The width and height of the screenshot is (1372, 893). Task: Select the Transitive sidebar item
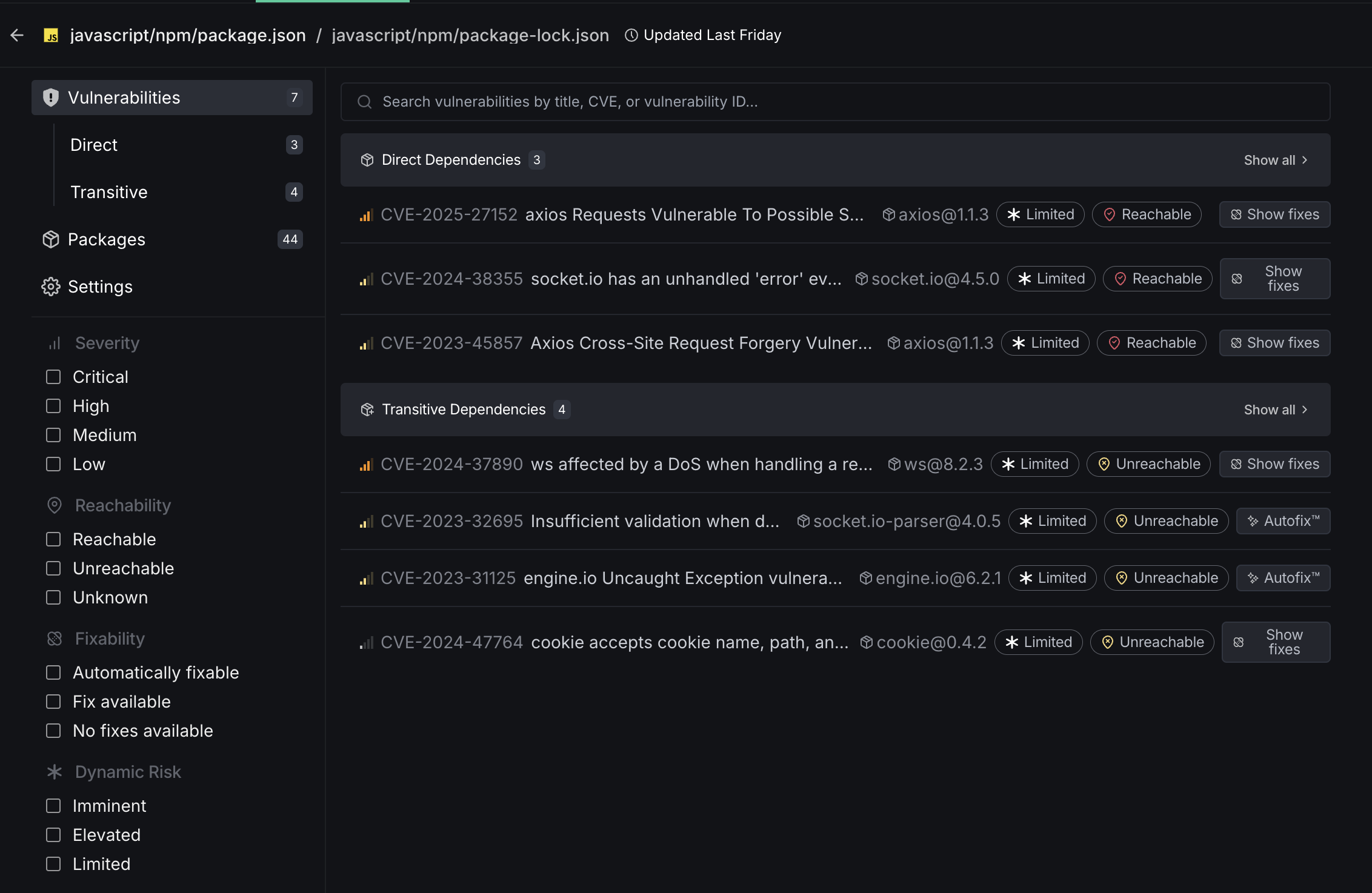pyautogui.click(x=109, y=192)
